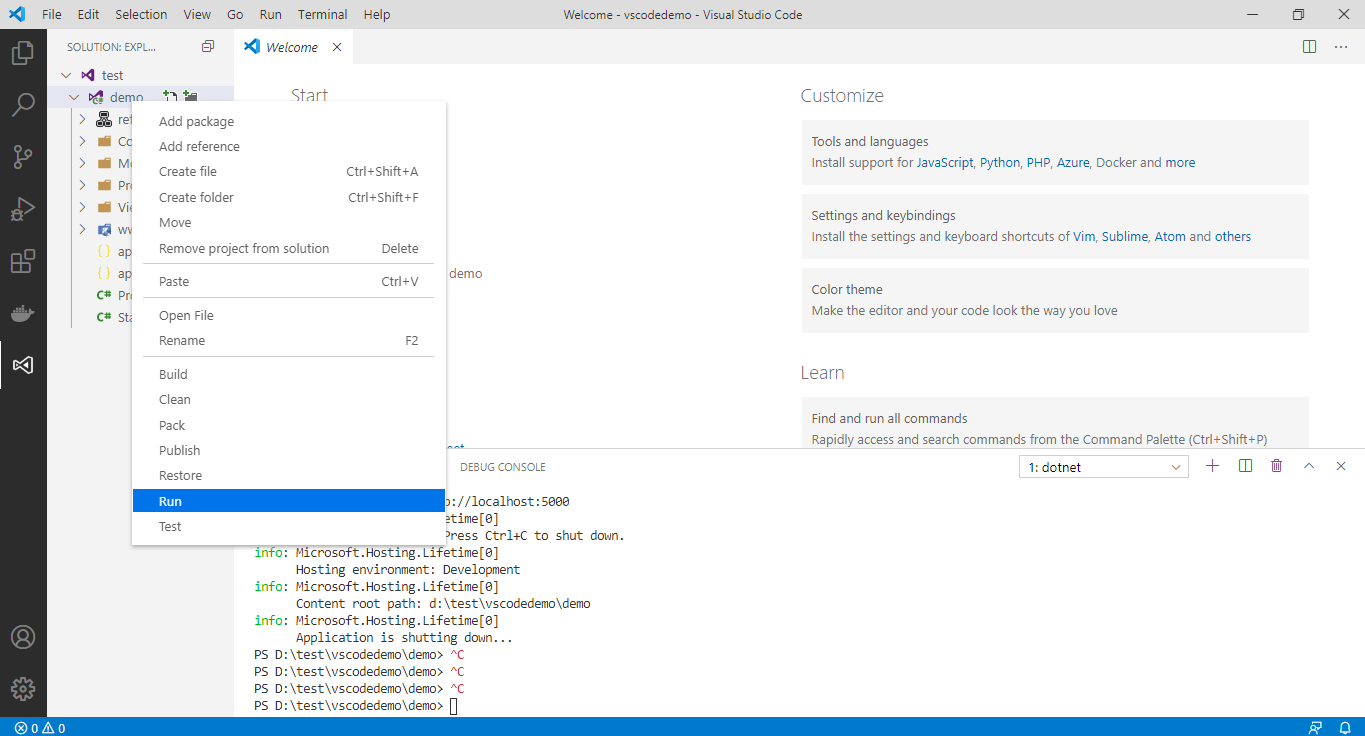Select the Welcome editor tab
The height and width of the screenshot is (736, 1365).
293,47
